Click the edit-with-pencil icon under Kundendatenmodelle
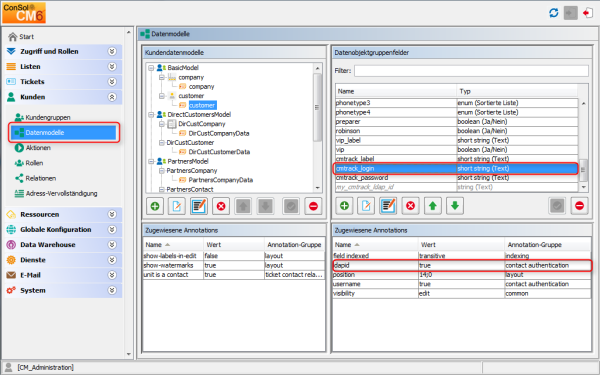Screen dimensions: 600x375 [x=199, y=206]
